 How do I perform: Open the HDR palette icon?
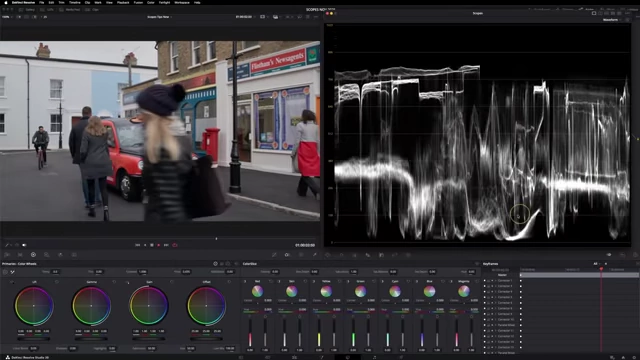[x=47, y=255]
